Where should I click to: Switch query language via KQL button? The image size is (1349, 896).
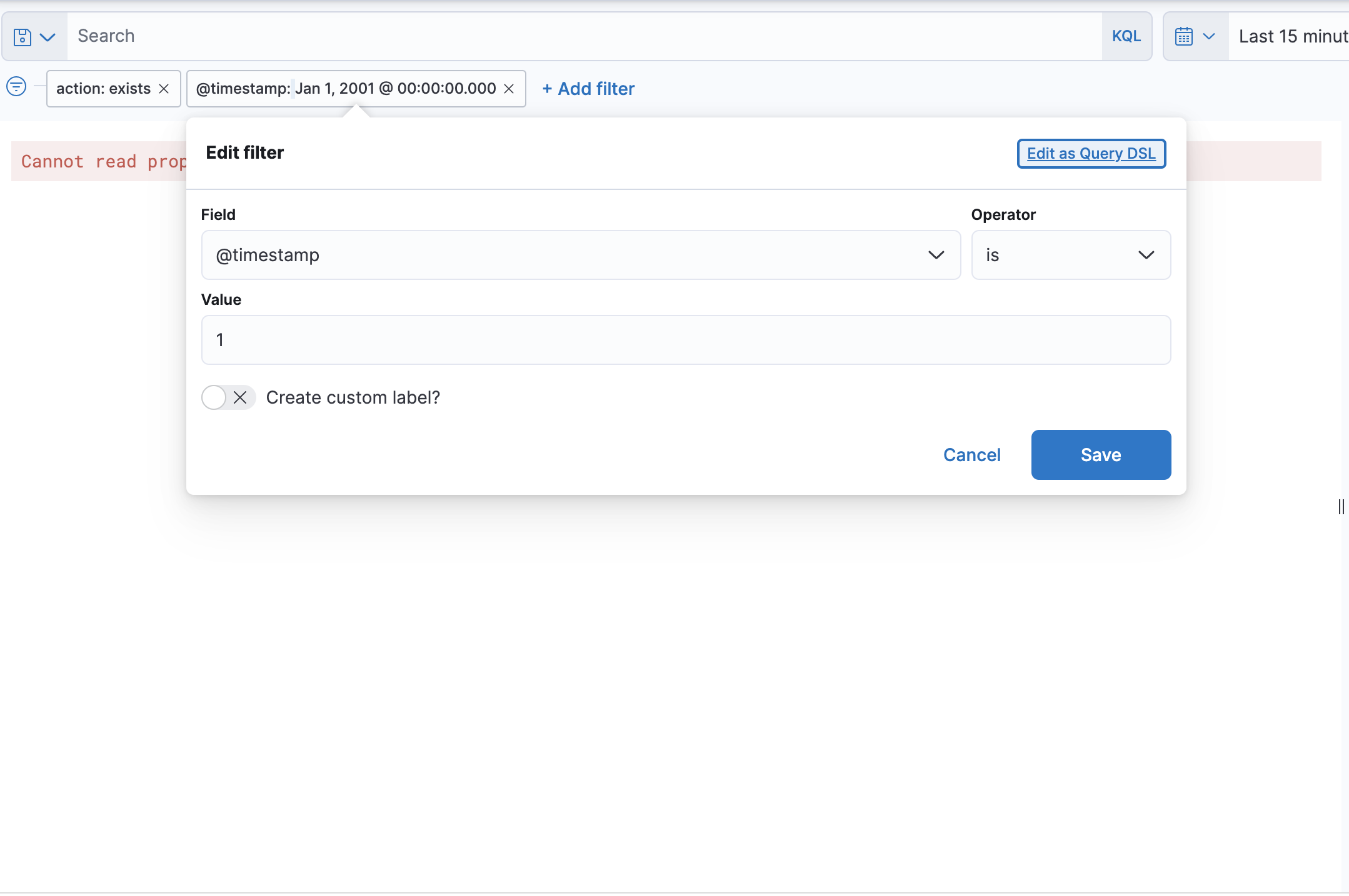1126,36
